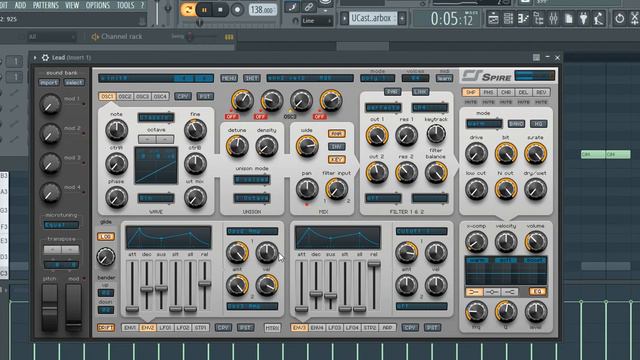
Task: Open the polyphony mode dropdown
Action: click(x=378, y=78)
